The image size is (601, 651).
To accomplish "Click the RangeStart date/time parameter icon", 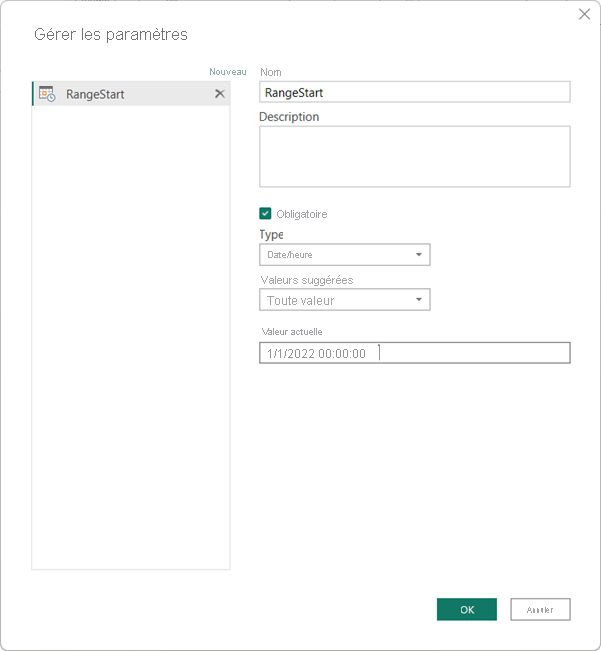I will coord(47,94).
